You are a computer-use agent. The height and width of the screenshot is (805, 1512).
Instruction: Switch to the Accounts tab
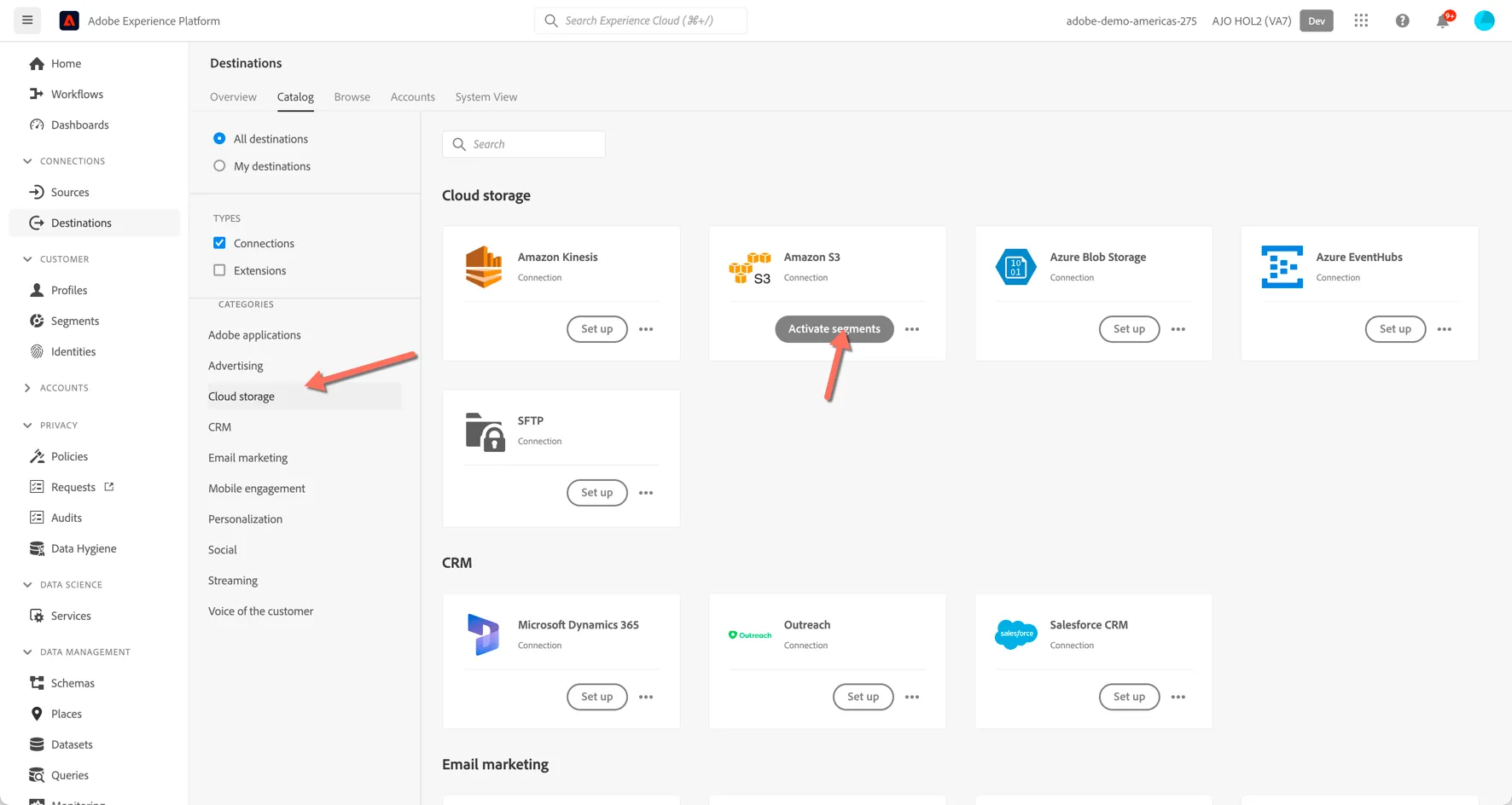coord(412,97)
